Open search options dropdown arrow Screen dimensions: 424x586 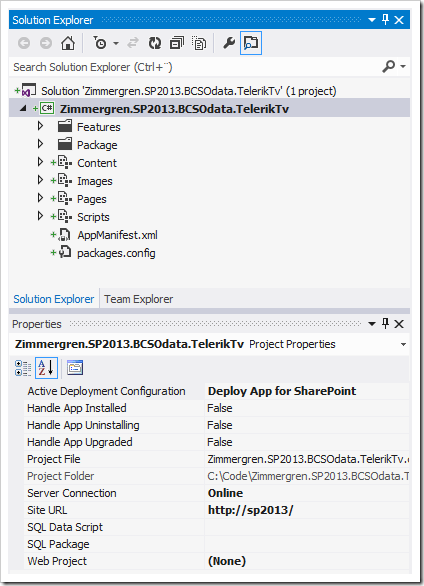point(403,67)
